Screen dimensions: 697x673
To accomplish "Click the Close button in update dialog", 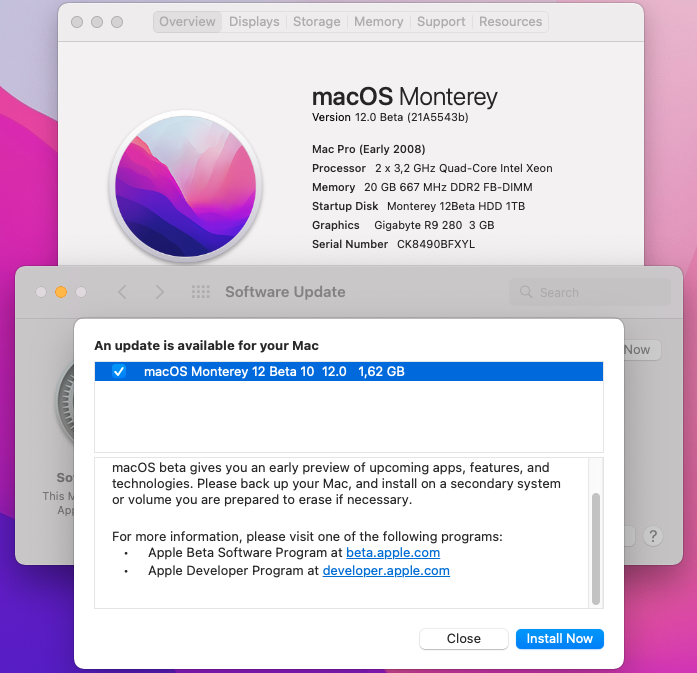I will [464, 638].
